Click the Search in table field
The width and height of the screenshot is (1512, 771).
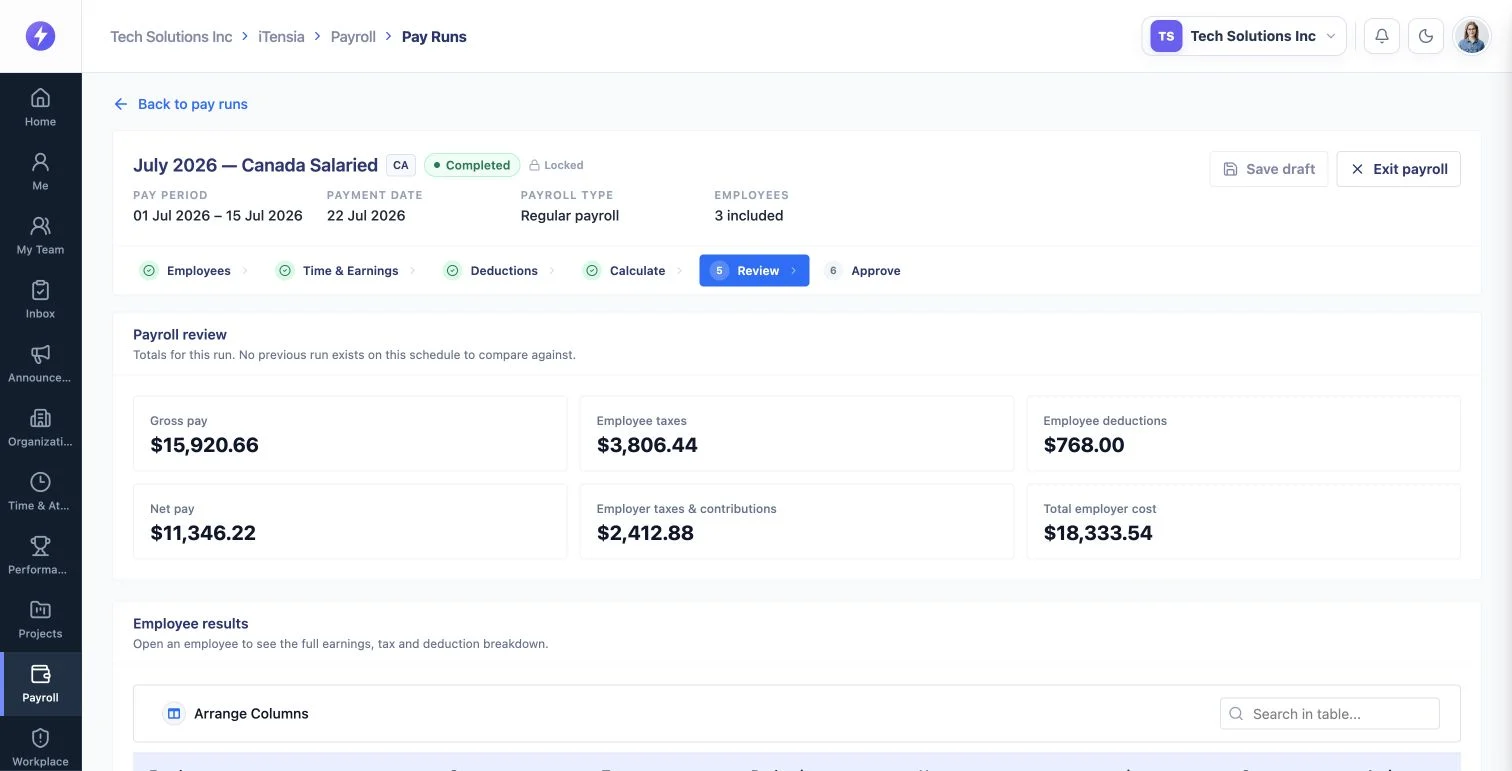tap(1330, 714)
